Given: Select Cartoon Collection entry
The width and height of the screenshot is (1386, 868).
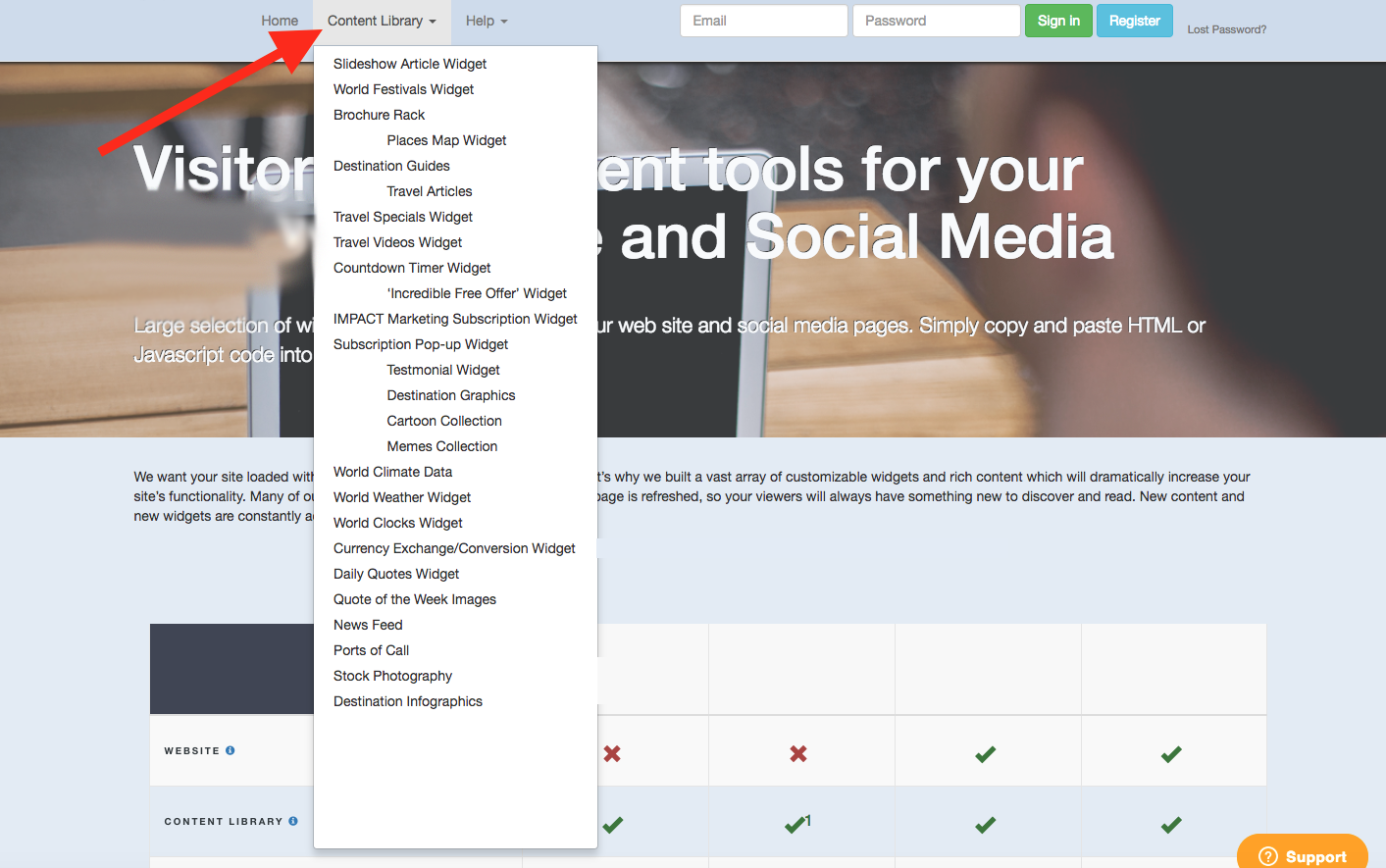Looking at the screenshot, I should coord(444,421).
